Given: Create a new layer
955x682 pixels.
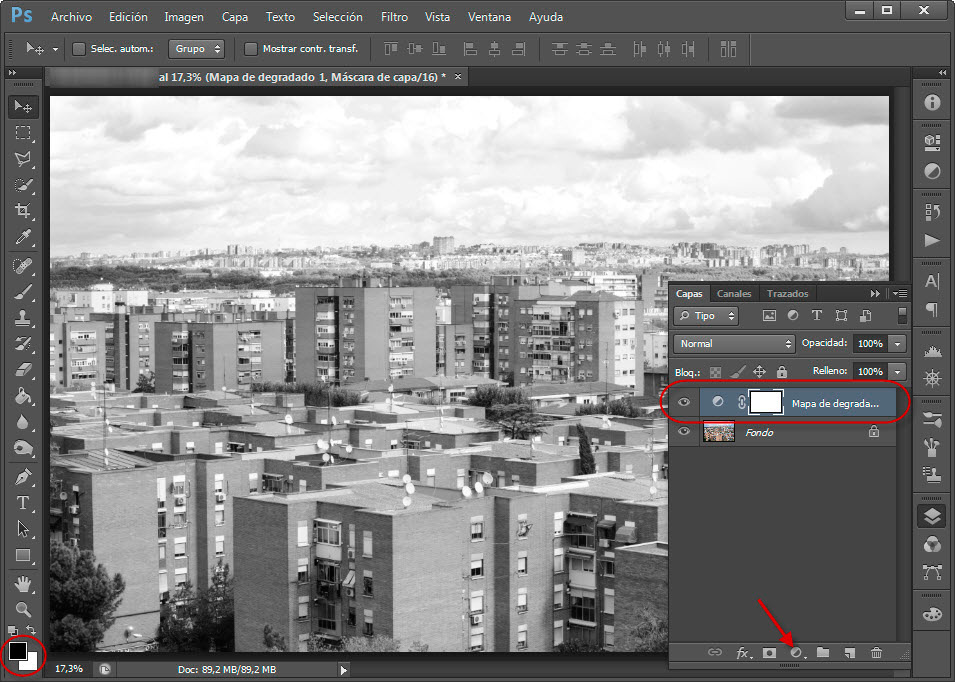Looking at the screenshot, I should pos(850,653).
